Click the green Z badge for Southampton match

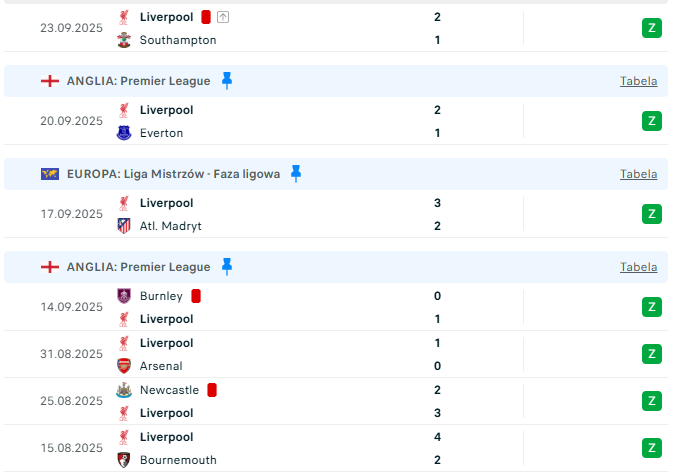652,28
